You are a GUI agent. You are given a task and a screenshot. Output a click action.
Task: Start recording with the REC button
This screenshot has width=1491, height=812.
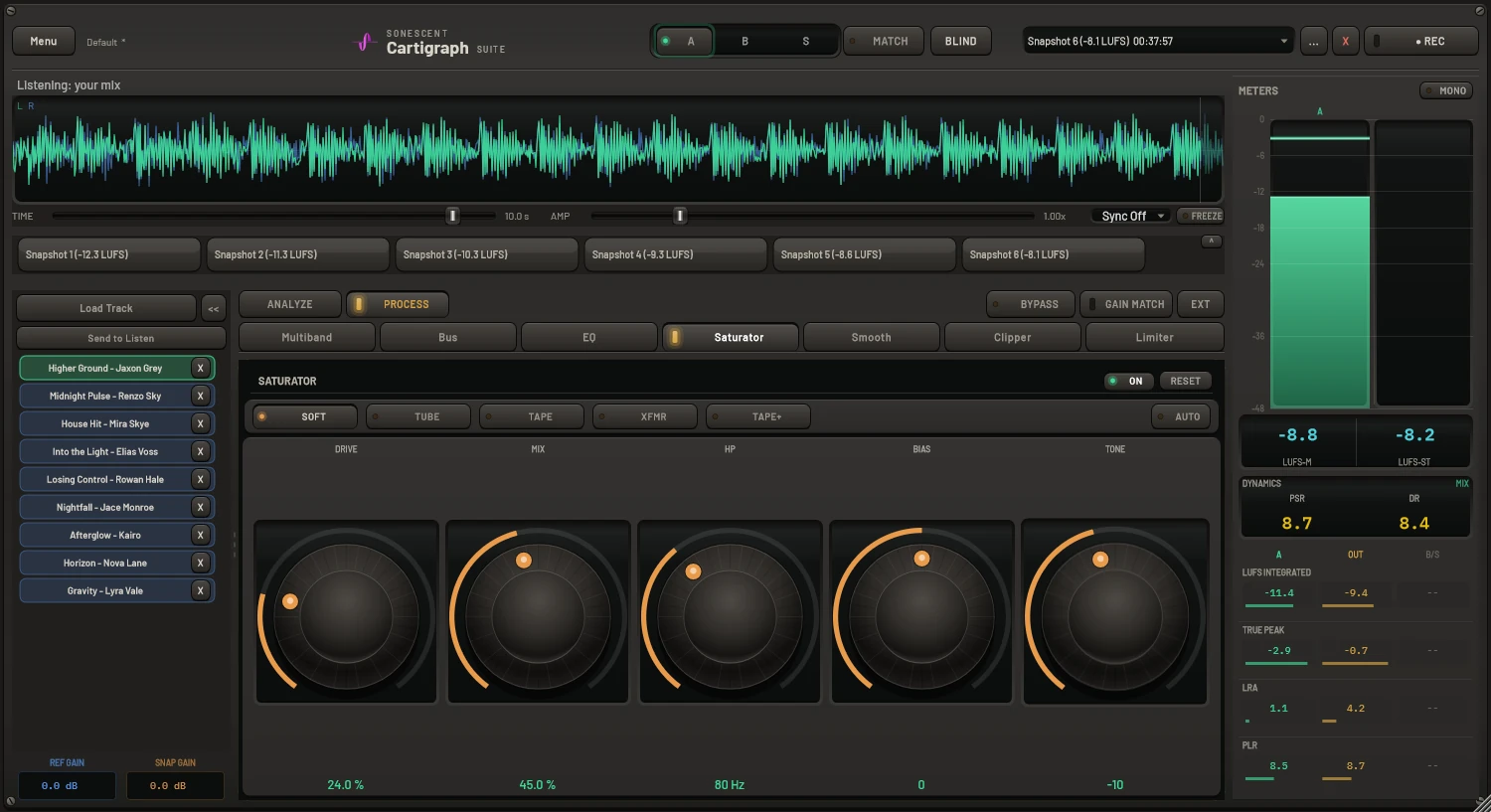coord(1421,41)
